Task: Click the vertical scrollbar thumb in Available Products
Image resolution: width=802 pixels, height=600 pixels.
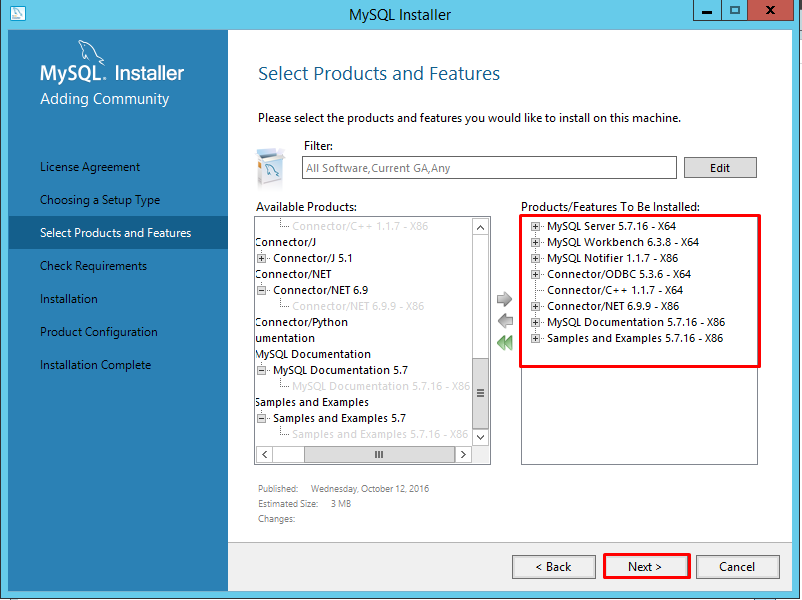Action: pos(480,393)
